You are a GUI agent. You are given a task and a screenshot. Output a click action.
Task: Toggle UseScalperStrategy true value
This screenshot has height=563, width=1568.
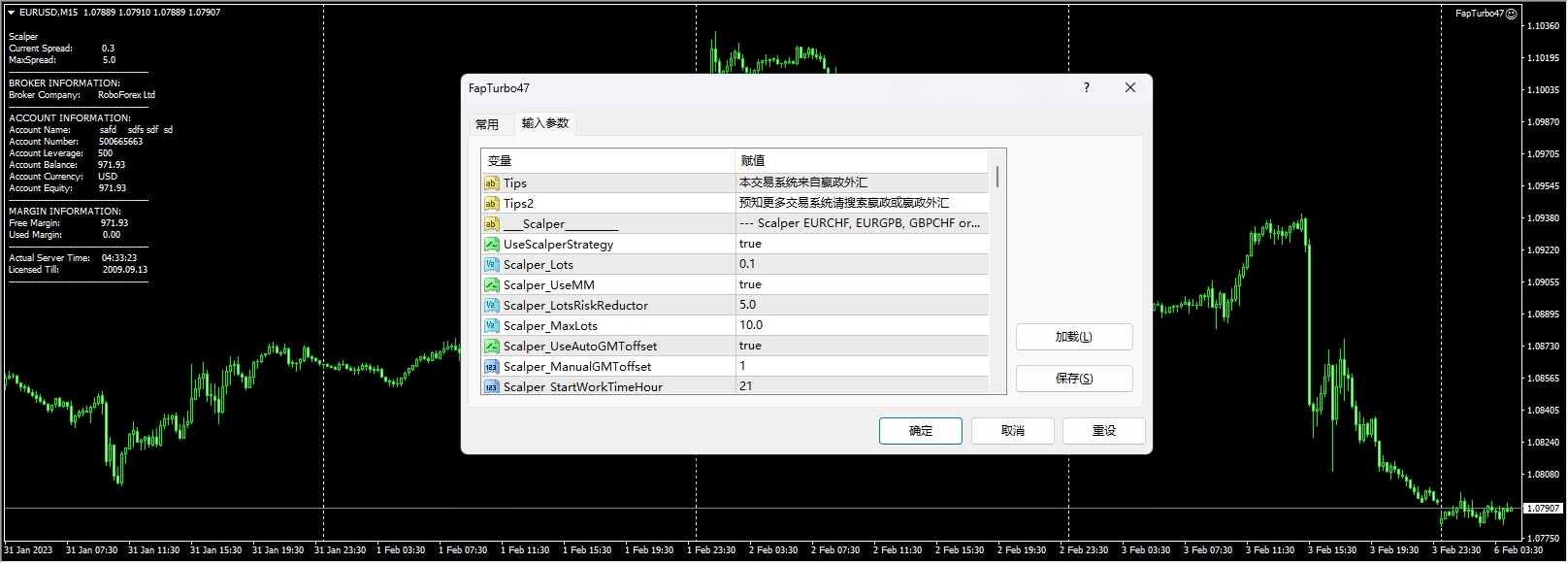click(750, 244)
